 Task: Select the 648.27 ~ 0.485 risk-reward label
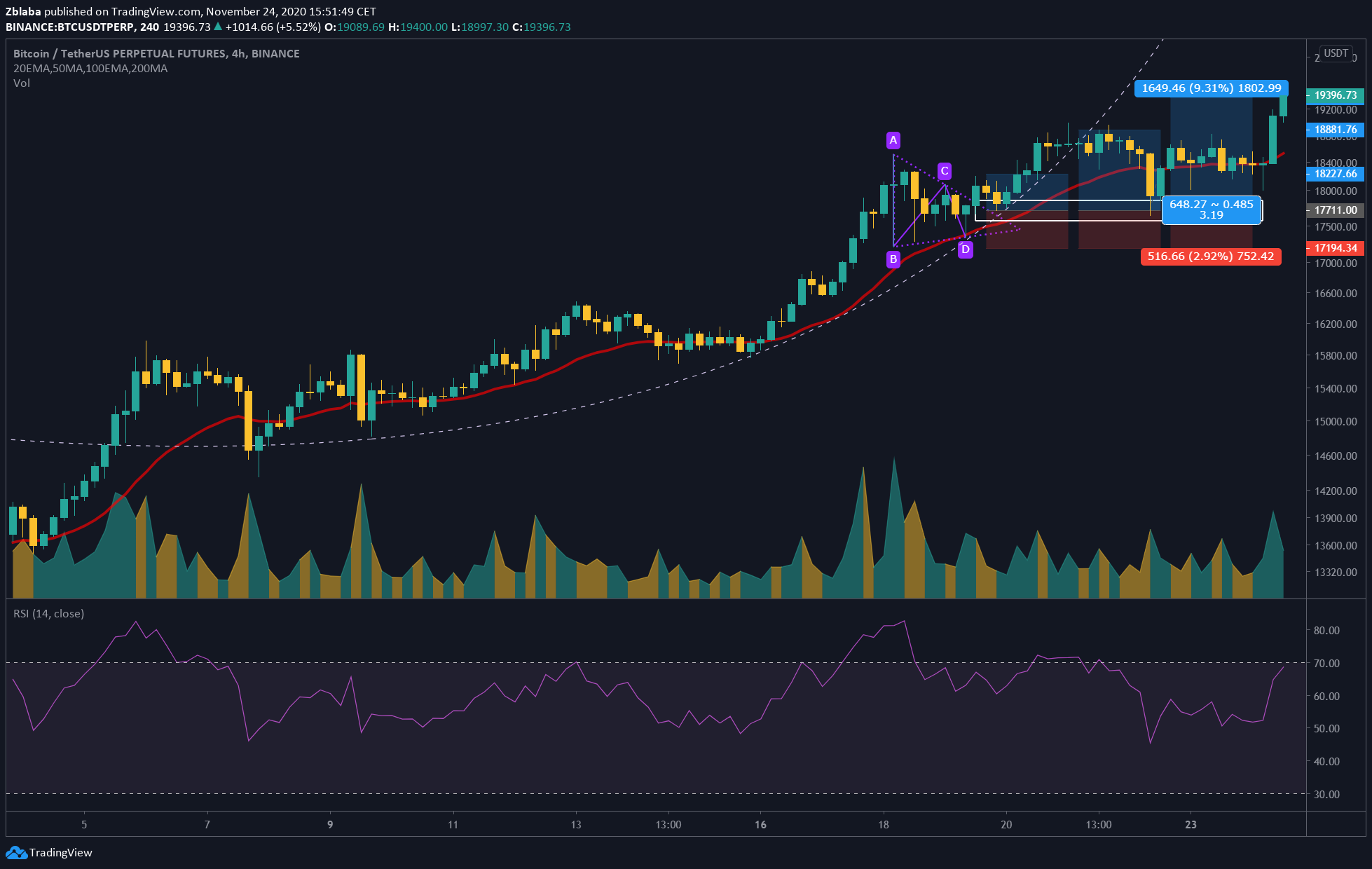click(x=1212, y=210)
